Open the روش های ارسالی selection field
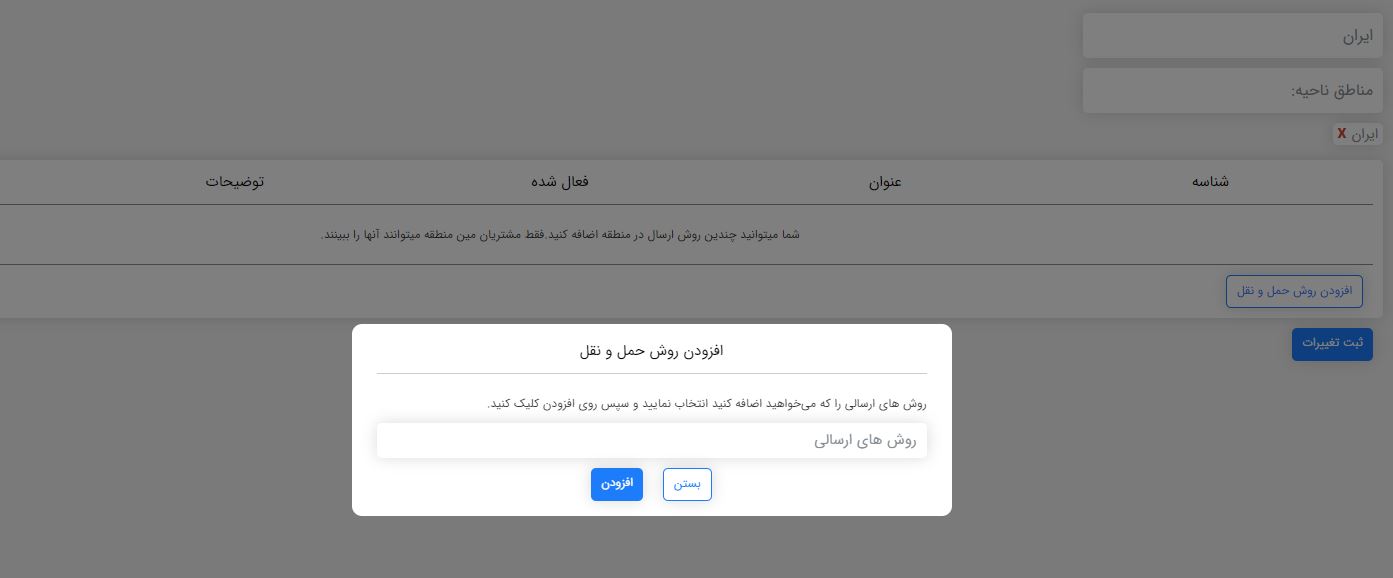Image resolution: width=1393 pixels, height=578 pixels. 652,440
